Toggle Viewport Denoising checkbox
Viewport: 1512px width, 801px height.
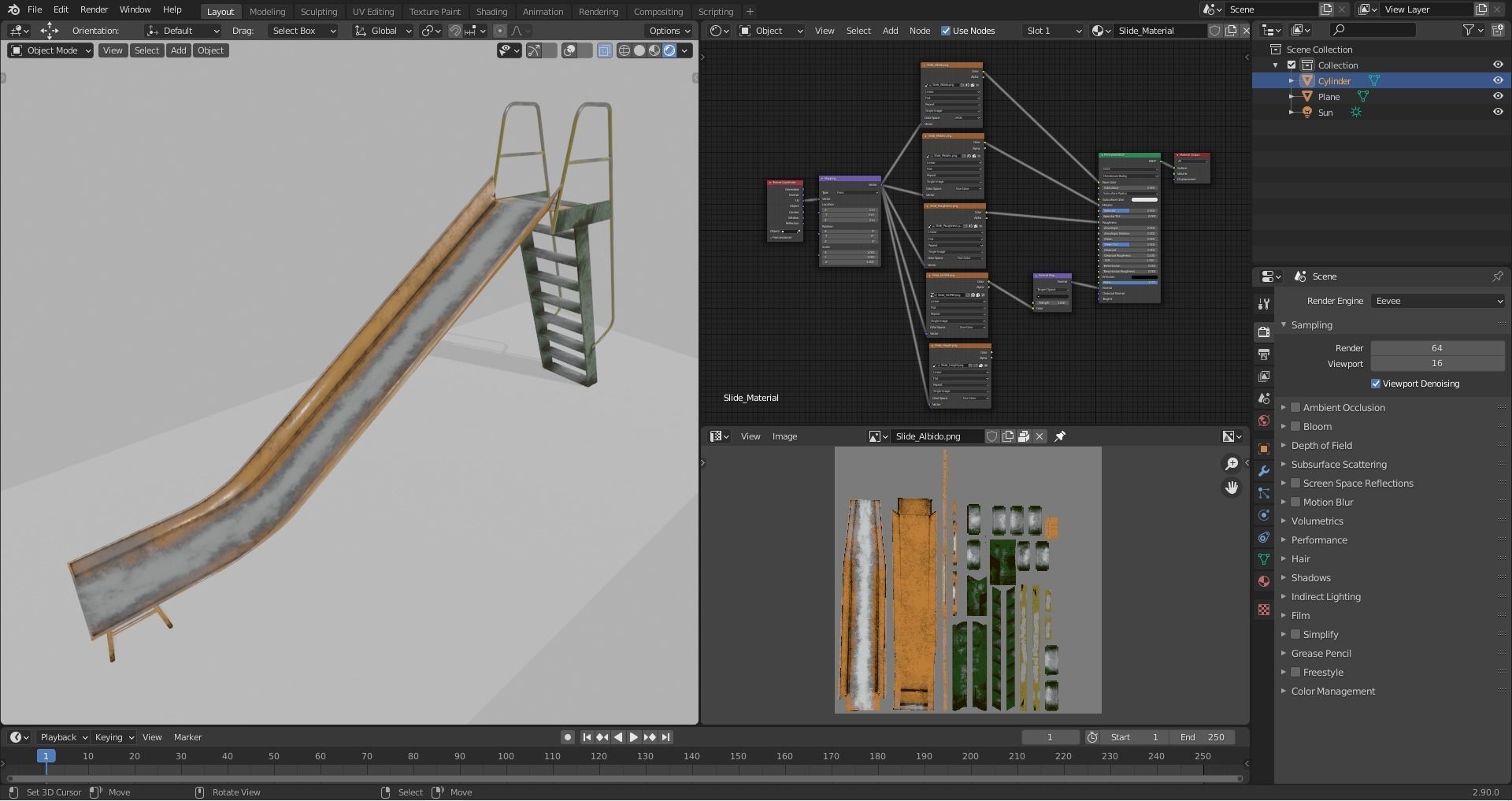[1376, 384]
